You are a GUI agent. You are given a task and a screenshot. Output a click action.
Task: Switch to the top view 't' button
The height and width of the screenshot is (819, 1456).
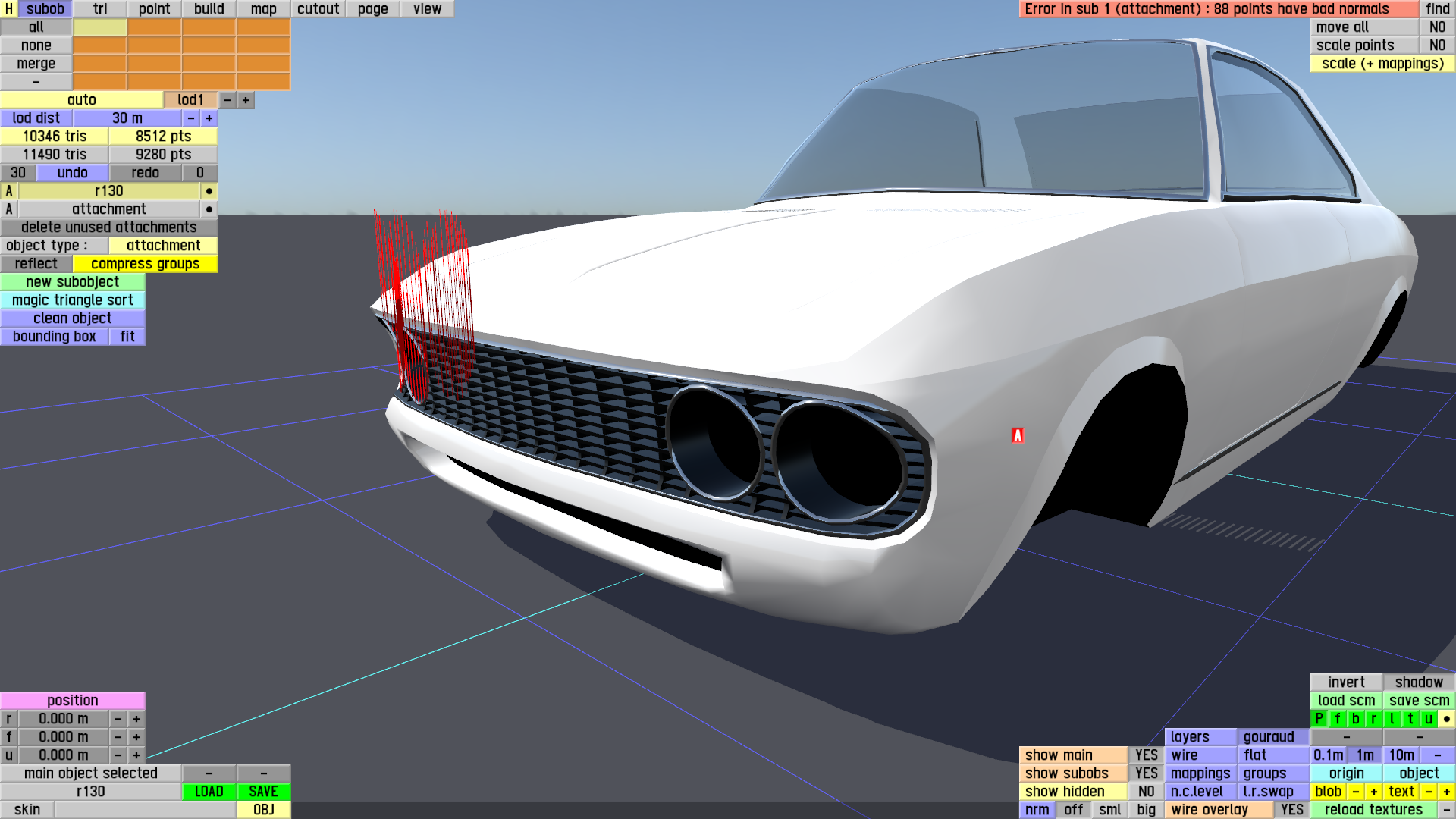1410,719
